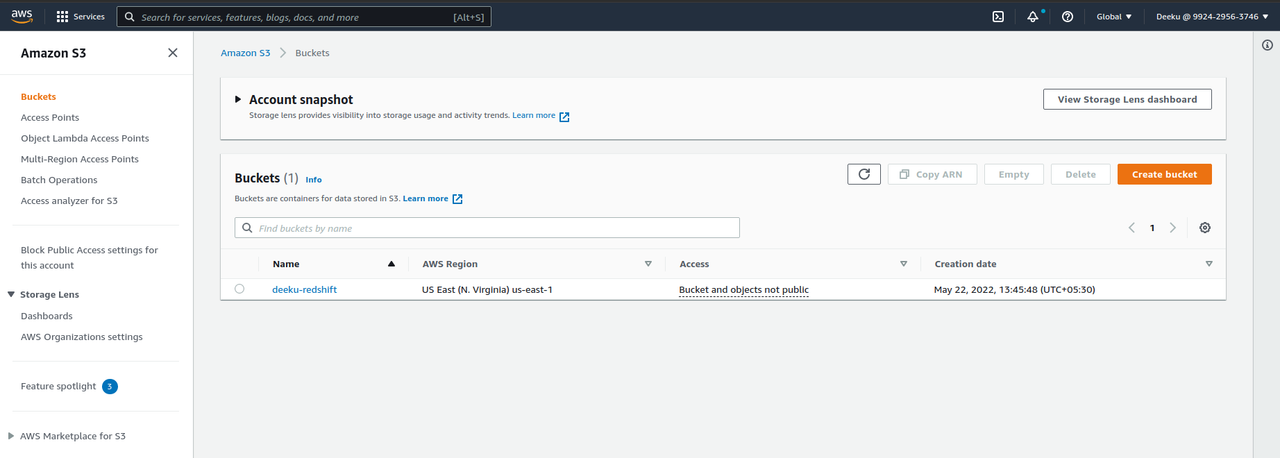Sort by Access column arrow
Image resolution: width=1280 pixels, height=458 pixels.
903,264
